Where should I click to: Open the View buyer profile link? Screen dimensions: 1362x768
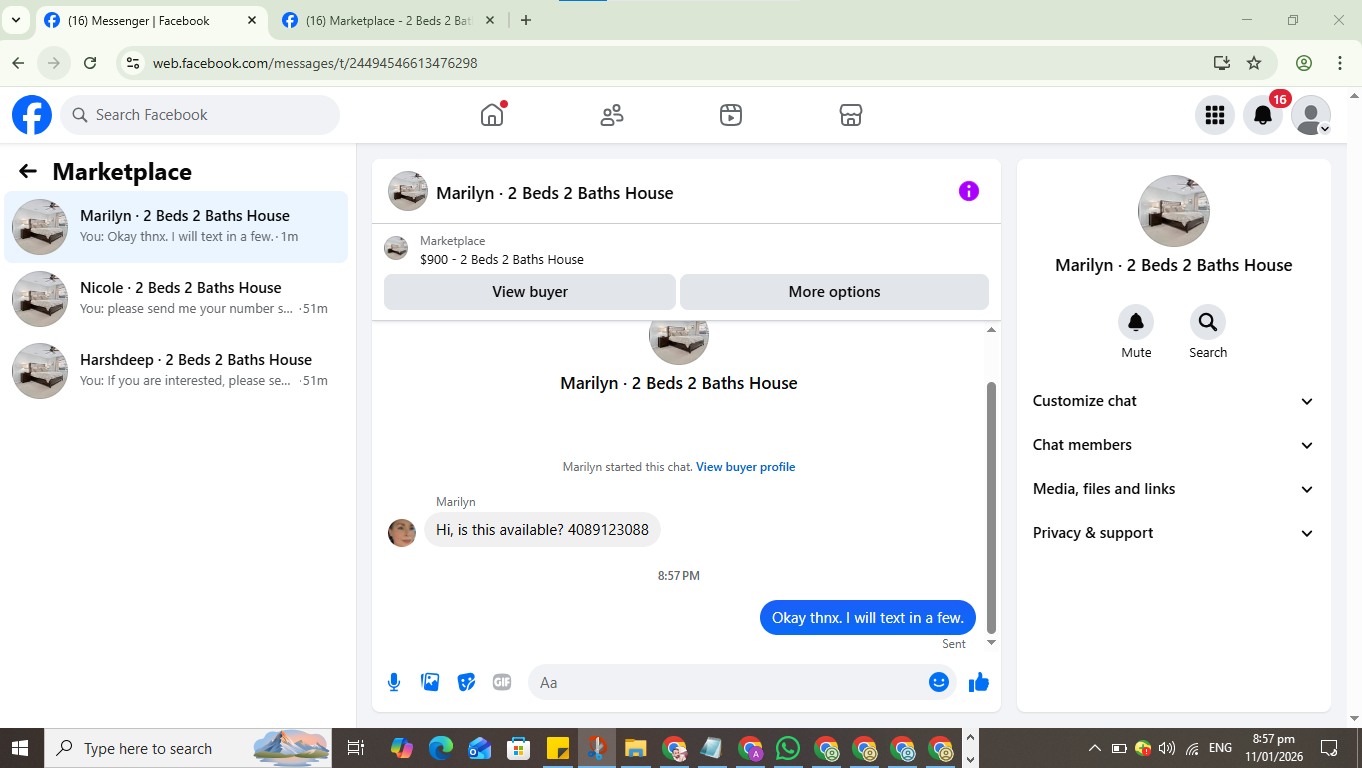(746, 467)
